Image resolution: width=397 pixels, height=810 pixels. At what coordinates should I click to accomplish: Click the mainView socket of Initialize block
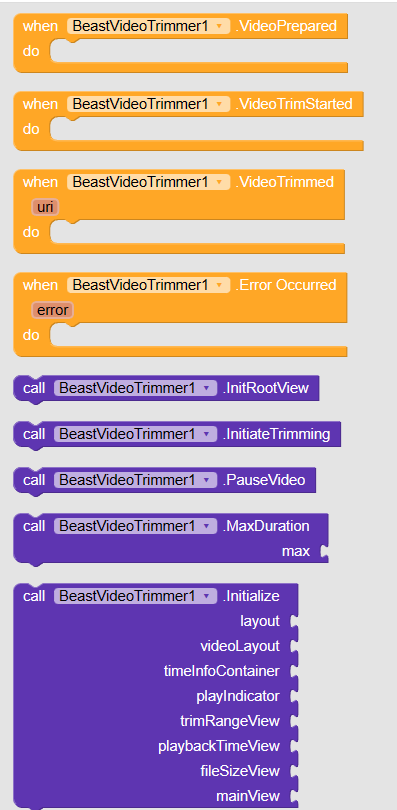[x=294, y=796]
